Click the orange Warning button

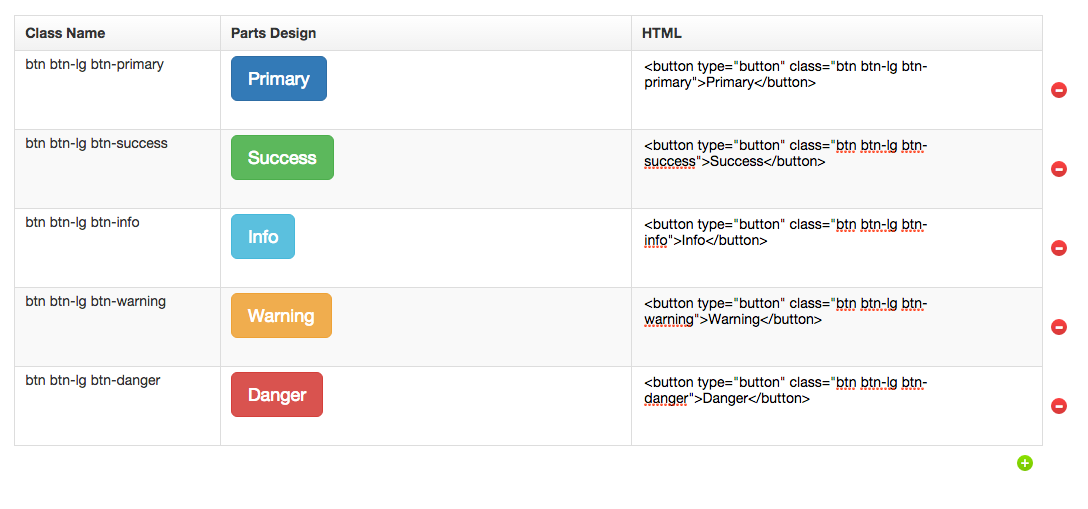coord(281,316)
